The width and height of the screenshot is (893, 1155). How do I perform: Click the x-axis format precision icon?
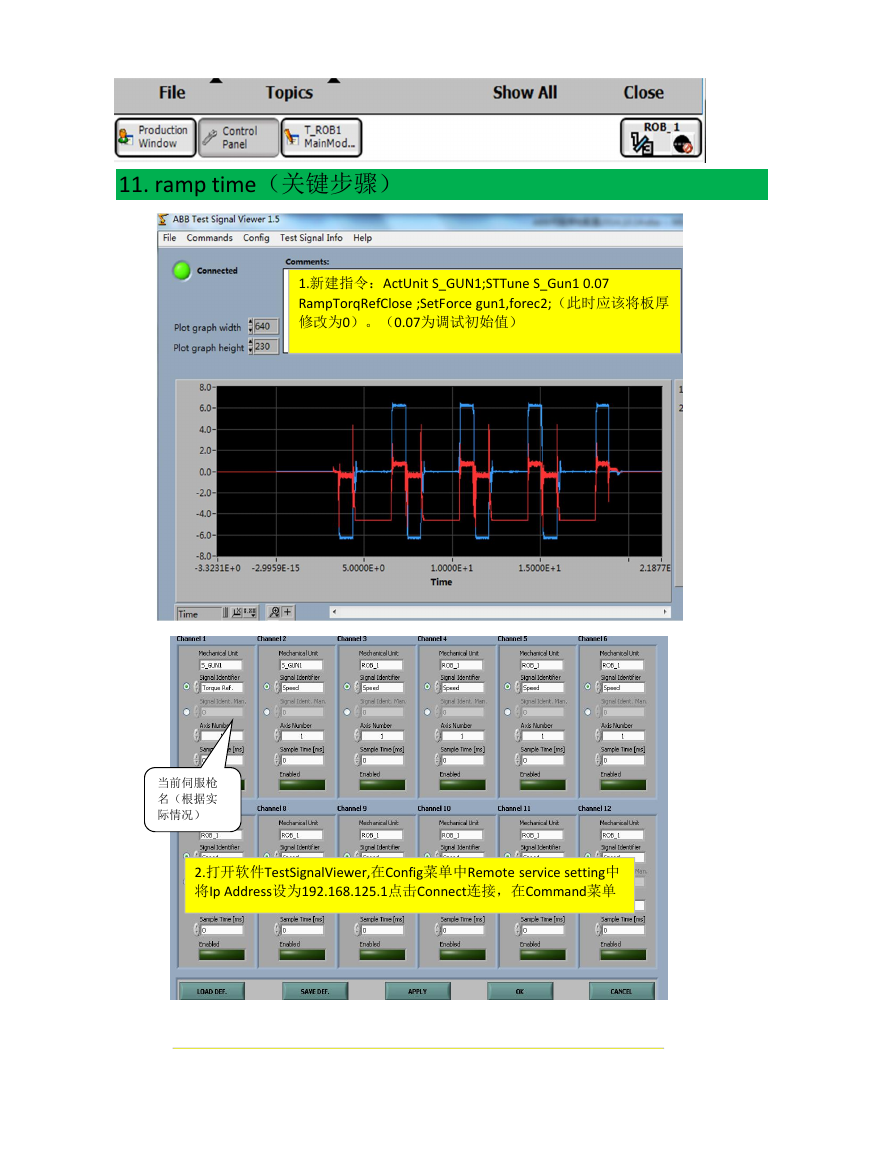251,612
